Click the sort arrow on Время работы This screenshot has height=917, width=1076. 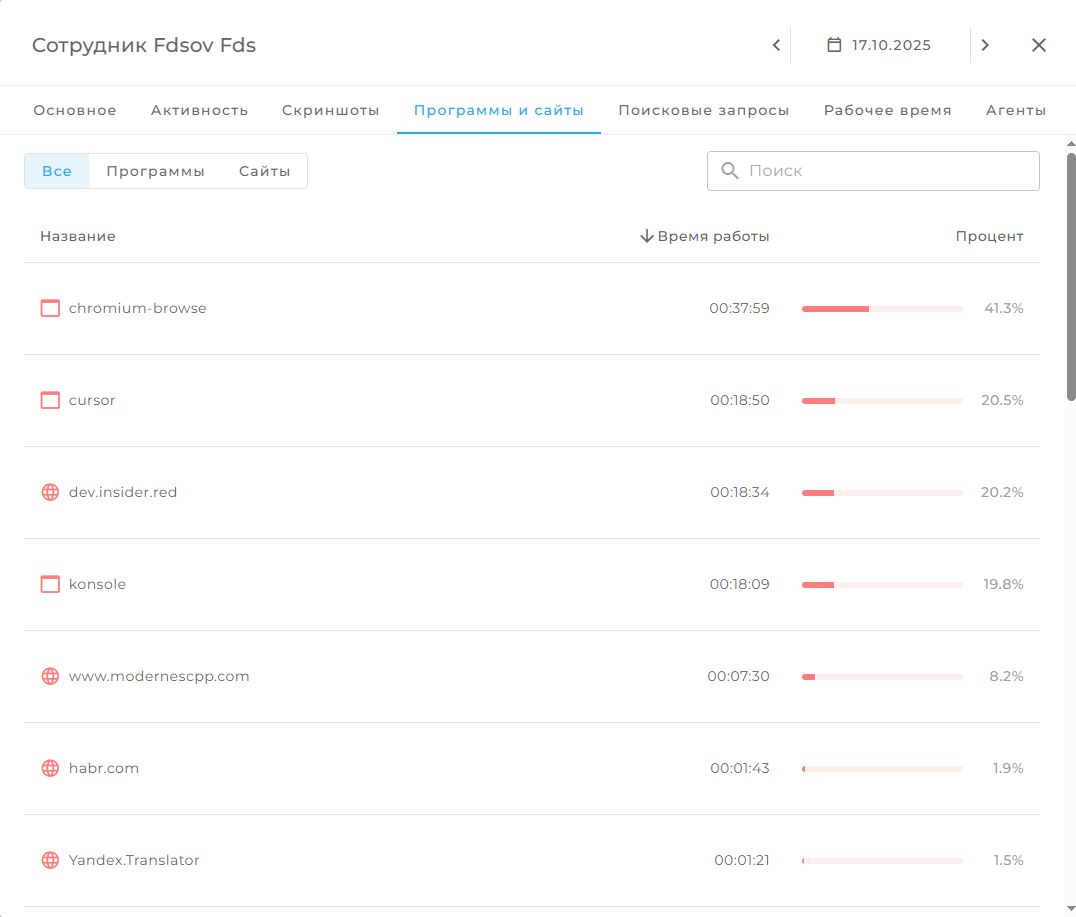[x=646, y=236]
